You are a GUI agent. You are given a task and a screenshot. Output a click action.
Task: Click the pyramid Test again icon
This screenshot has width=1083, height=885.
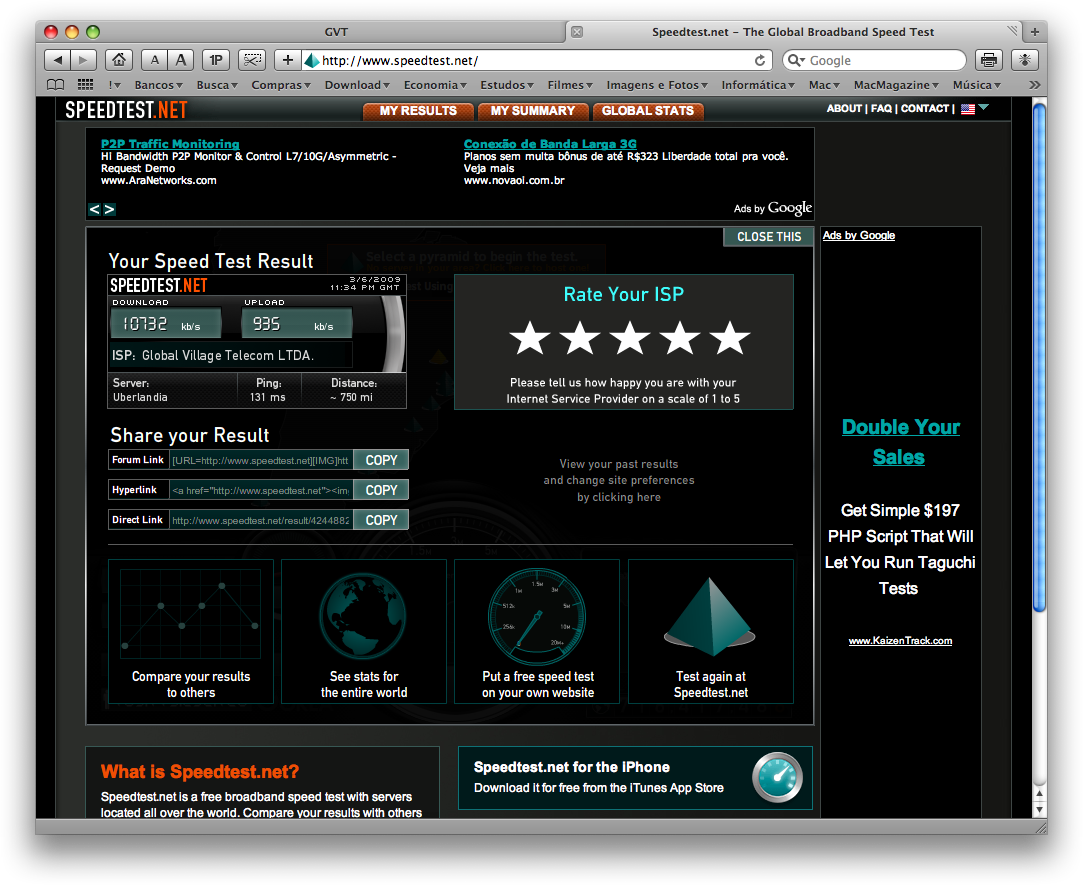[x=710, y=614]
